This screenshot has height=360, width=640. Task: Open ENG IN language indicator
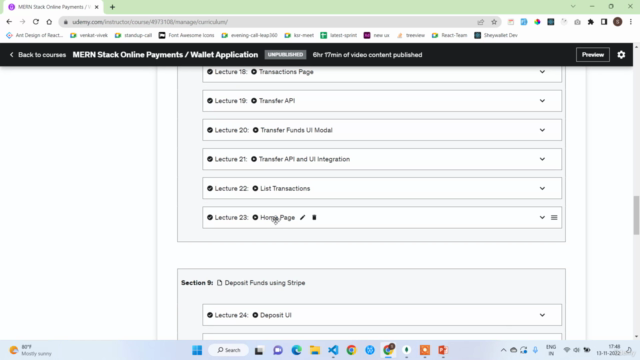pyautogui.click(x=551, y=350)
